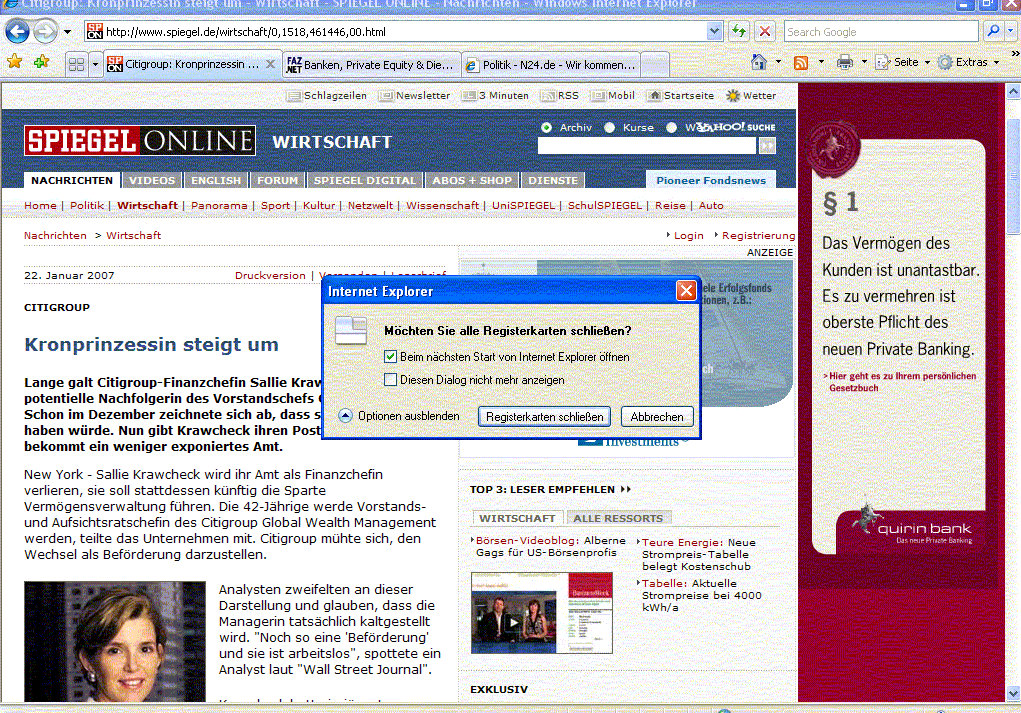Play the Börsen-Videoblog video thumbnail
The height and width of the screenshot is (713, 1021).
point(542,613)
